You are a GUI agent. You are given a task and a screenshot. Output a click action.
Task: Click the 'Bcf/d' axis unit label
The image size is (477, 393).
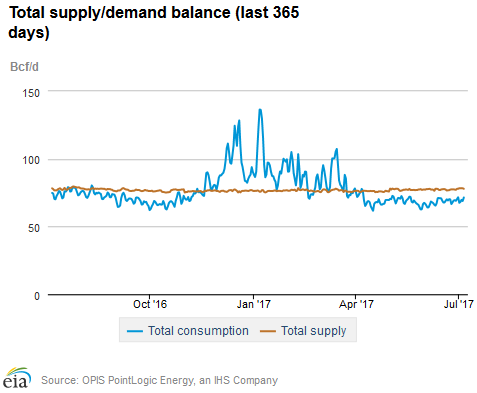click(x=24, y=67)
